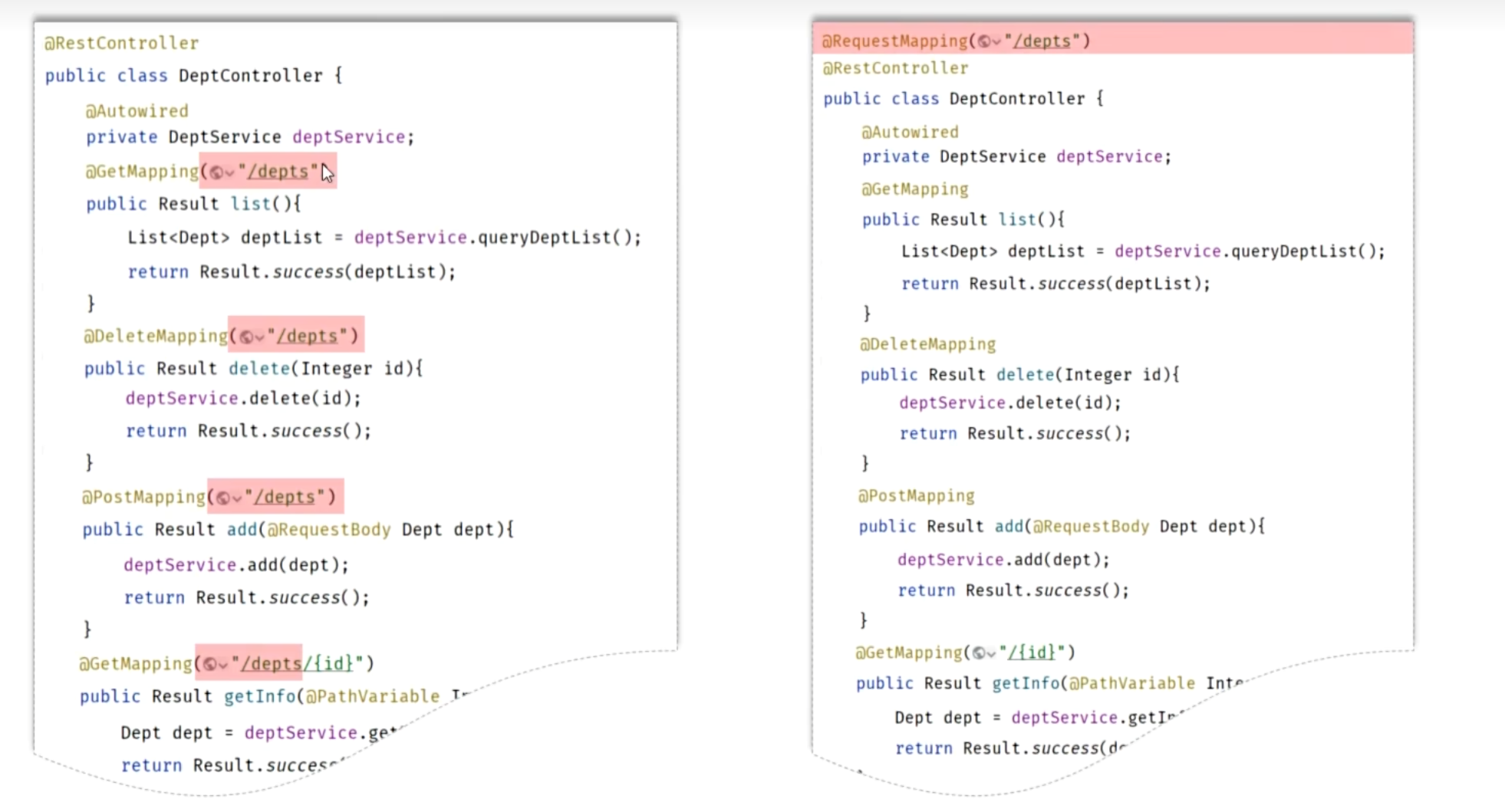This screenshot has width=1505, height=812.
Task: Expand chevron dropdown in @PostMapping annotation
Action: coord(236,498)
